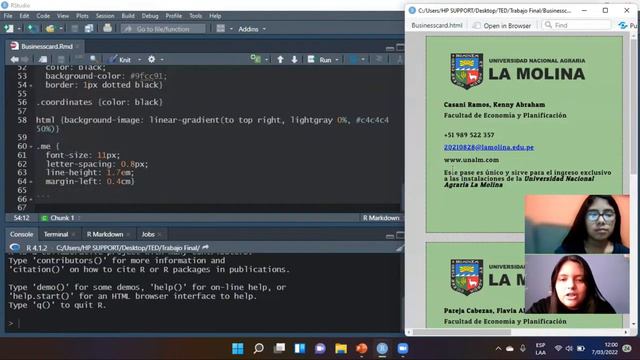The image size is (640, 360).
Task: Click the workspace panes grid icon
Action: (x=221, y=29)
